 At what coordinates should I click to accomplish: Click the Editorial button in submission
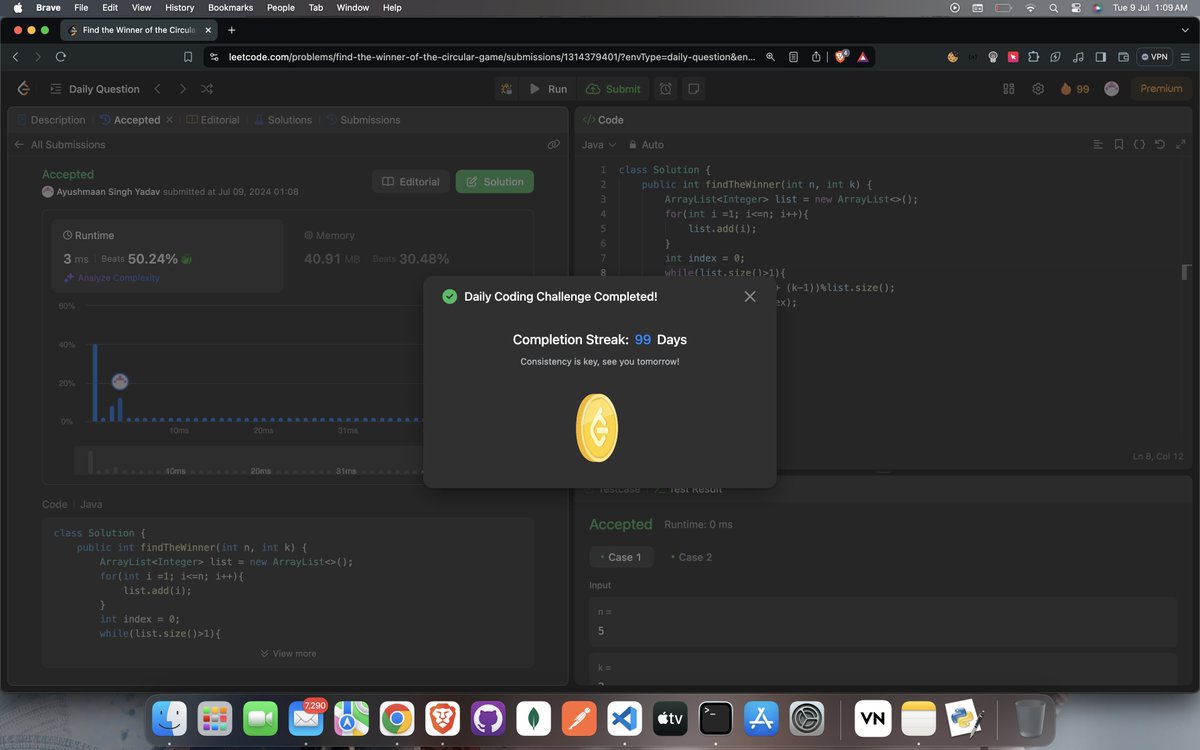(411, 182)
